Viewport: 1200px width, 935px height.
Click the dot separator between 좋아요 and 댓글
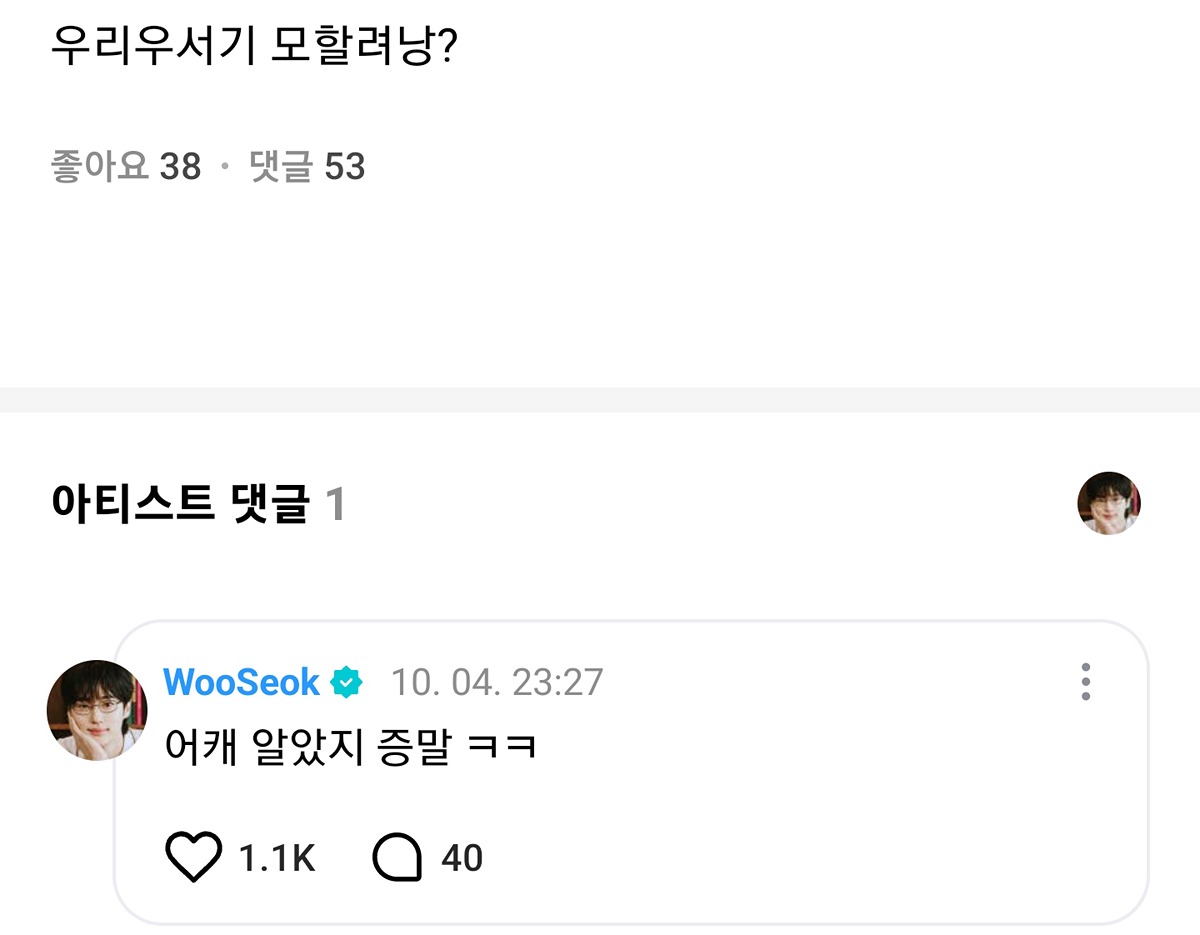point(225,167)
